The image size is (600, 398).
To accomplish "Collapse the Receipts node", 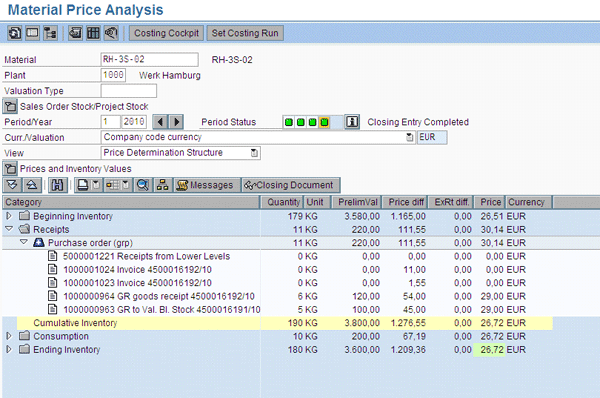I will tap(9, 229).
